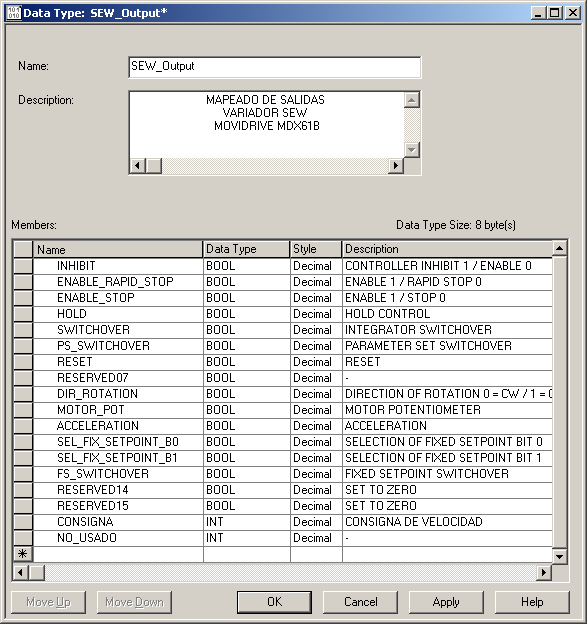This screenshot has height=624, width=587.
Task: Click the Description column header
Action: pos(447,249)
